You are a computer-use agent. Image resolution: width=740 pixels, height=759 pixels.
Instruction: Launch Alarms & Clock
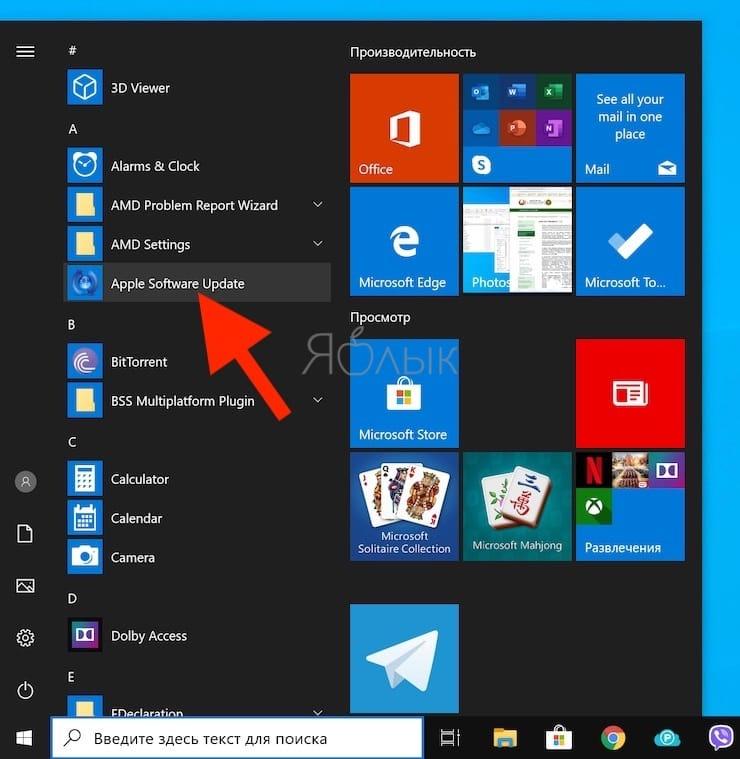pyautogui.click(x=196, y=166)
